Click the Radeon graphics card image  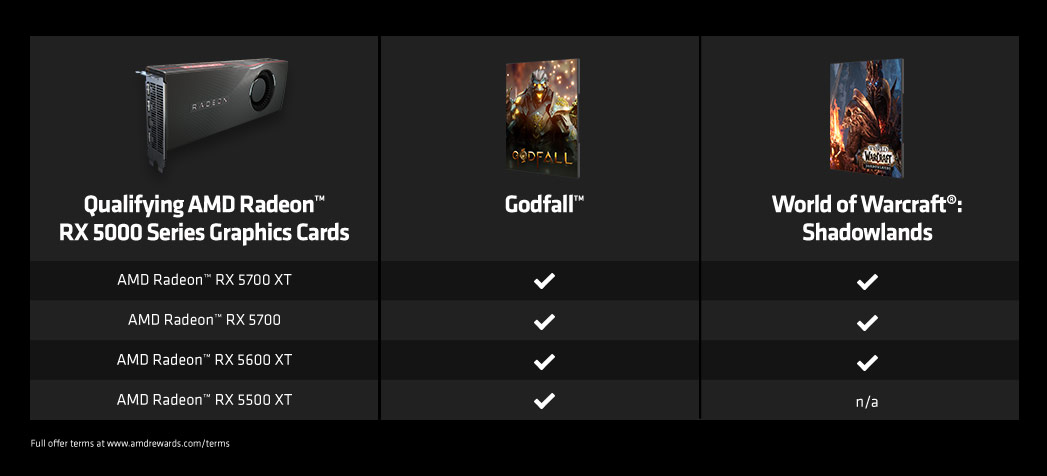tap(212, 113)
